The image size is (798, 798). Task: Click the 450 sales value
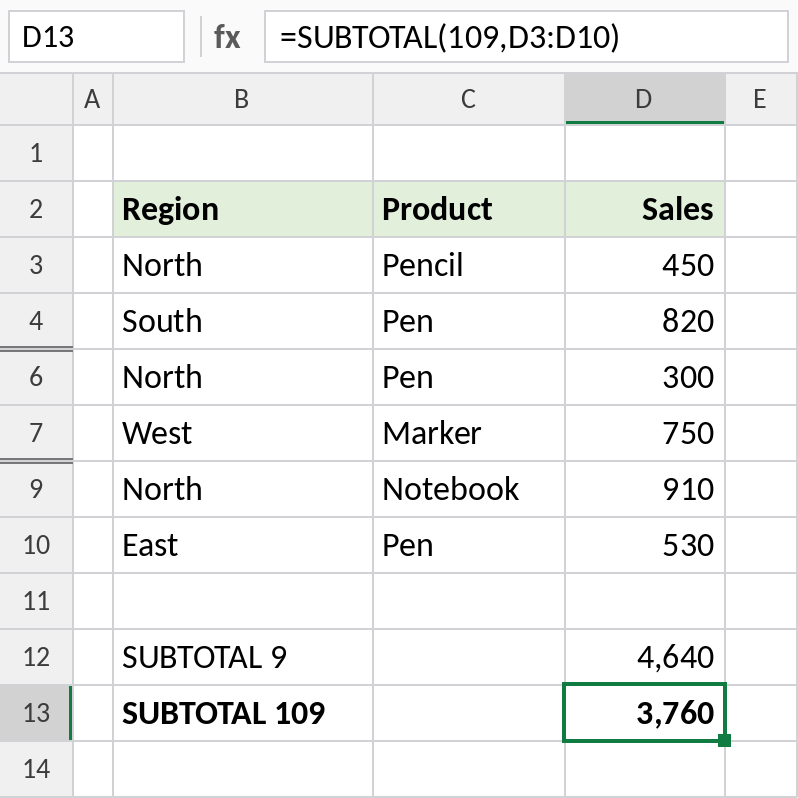point(645,265)
